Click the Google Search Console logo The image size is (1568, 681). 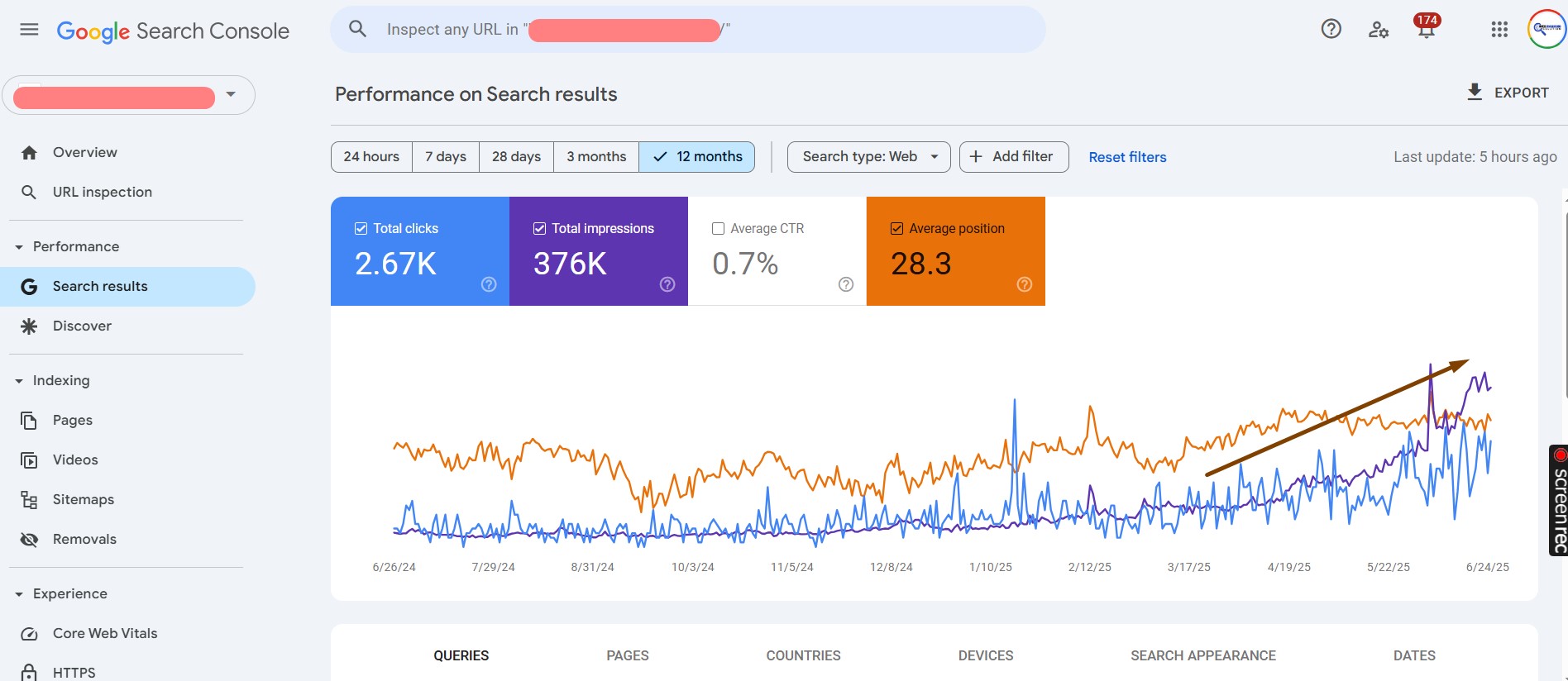point(173,31)
